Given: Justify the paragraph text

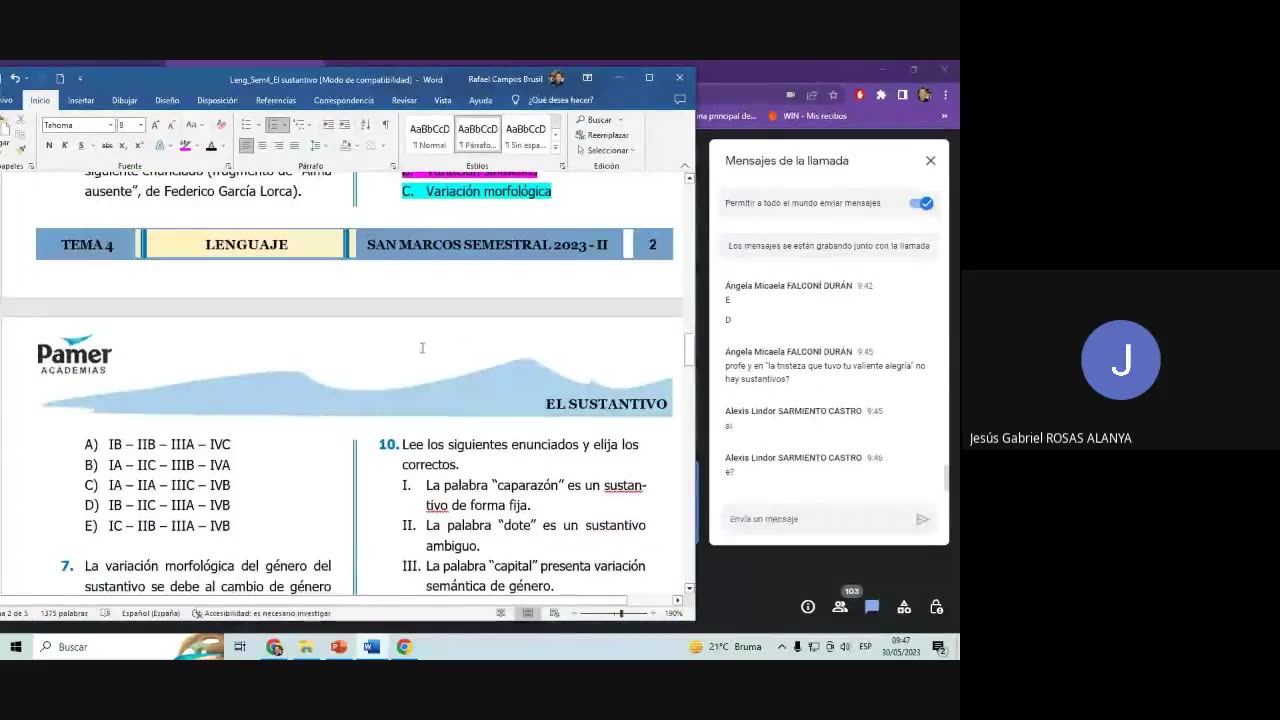Looking at the screenshot, I should (294, 146).
